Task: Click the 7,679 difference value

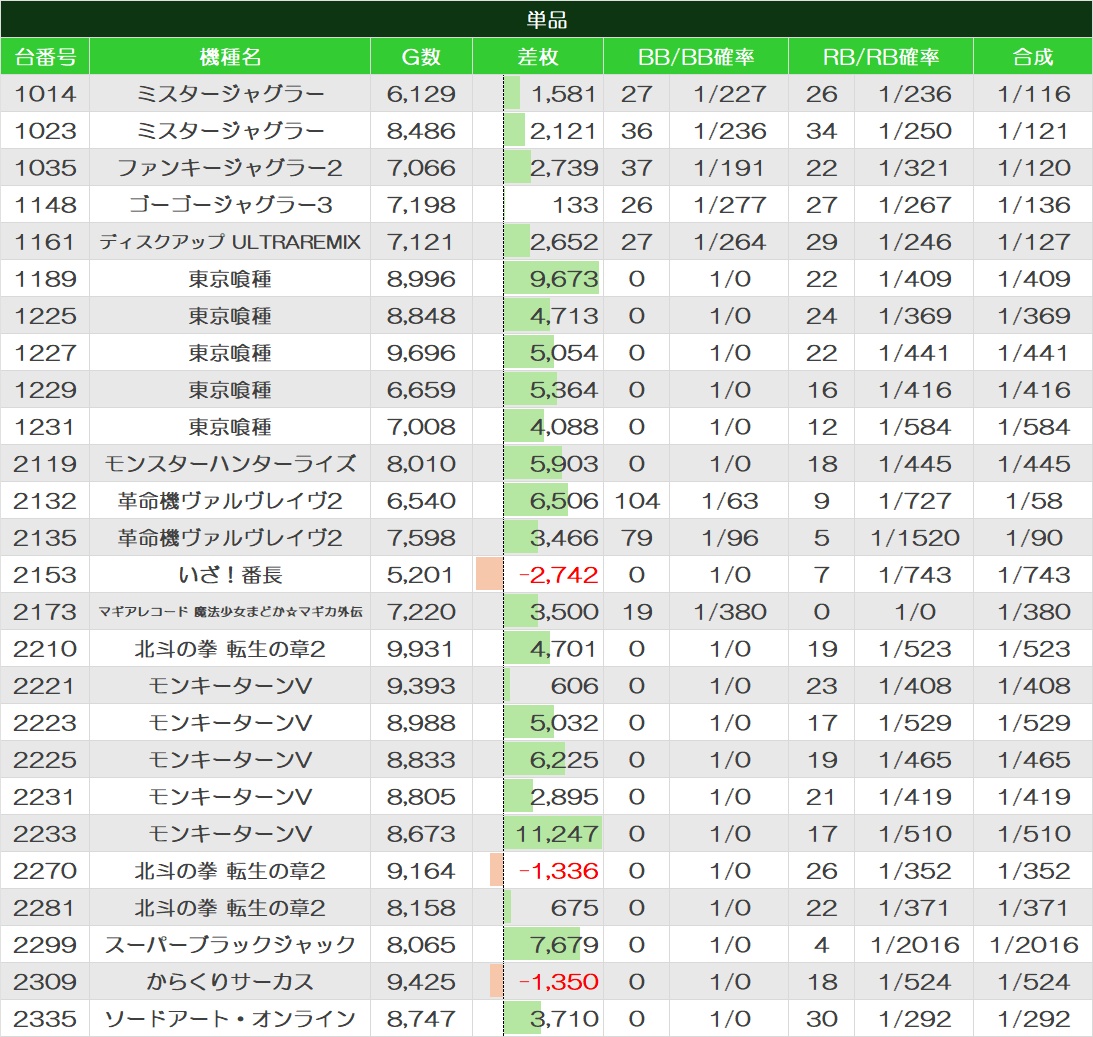Action: click(563, 944)
